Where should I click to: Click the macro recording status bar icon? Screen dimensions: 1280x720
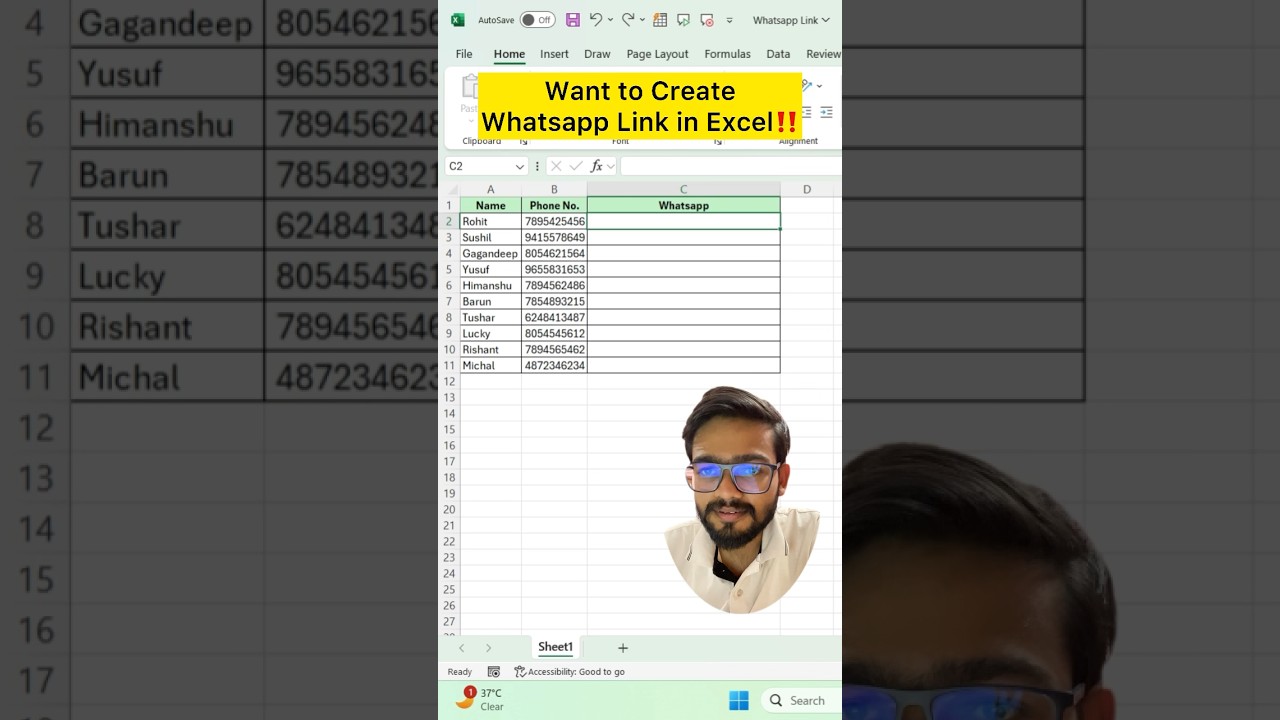coord(493,672)
